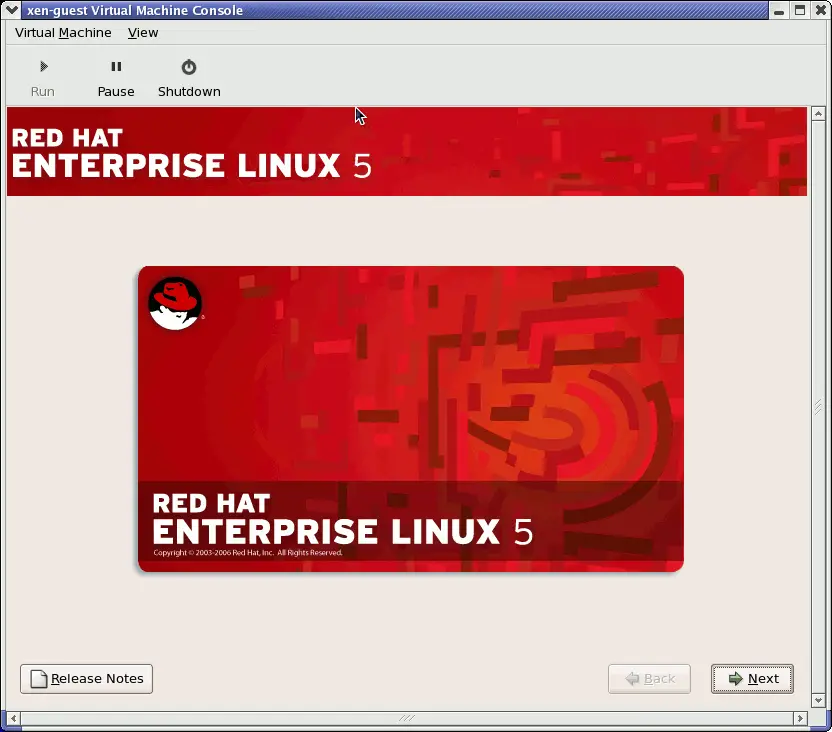
Task: Click the right arrow on the horizontal scrollbar
Action: [x=799, y=717]
